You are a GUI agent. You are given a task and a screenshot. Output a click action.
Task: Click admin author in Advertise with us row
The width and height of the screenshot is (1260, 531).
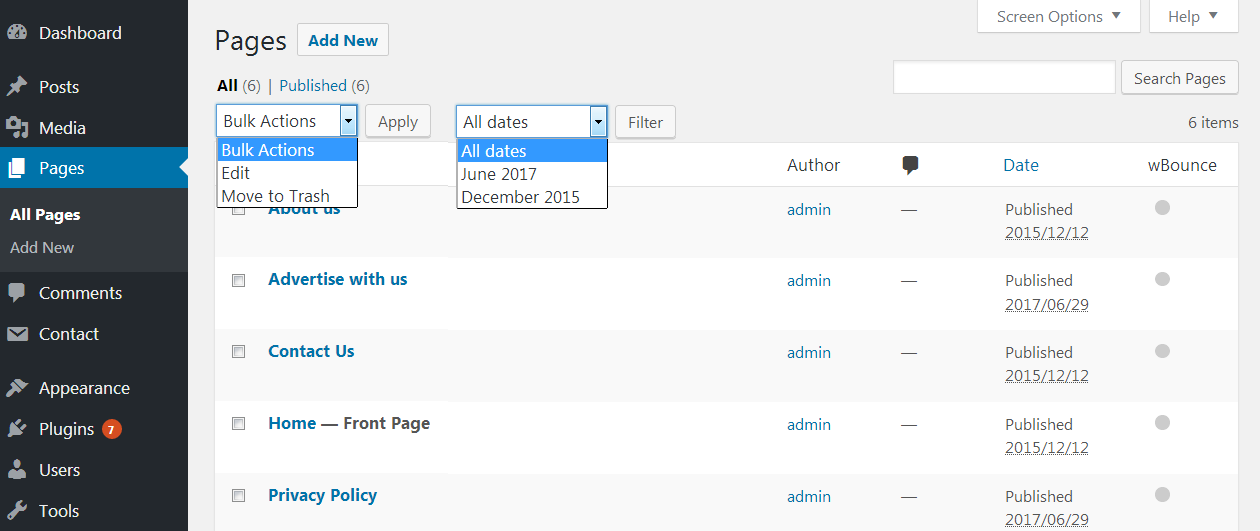809,280
